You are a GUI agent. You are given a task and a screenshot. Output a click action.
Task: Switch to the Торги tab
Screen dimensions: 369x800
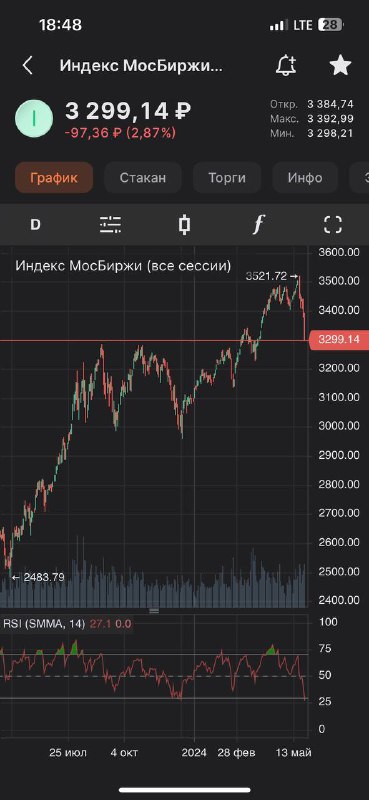pyautogui.click(x=227, y=178)
